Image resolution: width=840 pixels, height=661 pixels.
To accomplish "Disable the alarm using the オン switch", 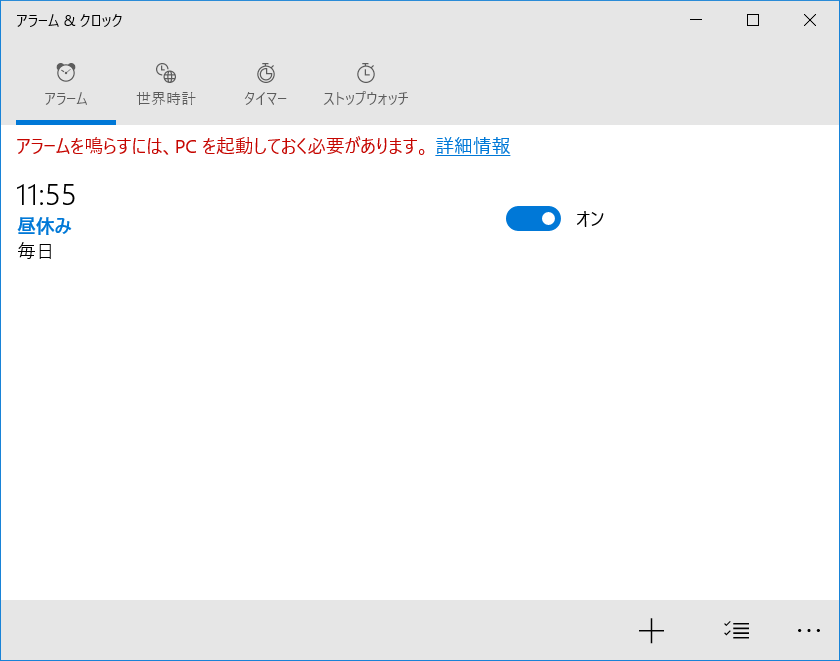I will click(533, 218).
